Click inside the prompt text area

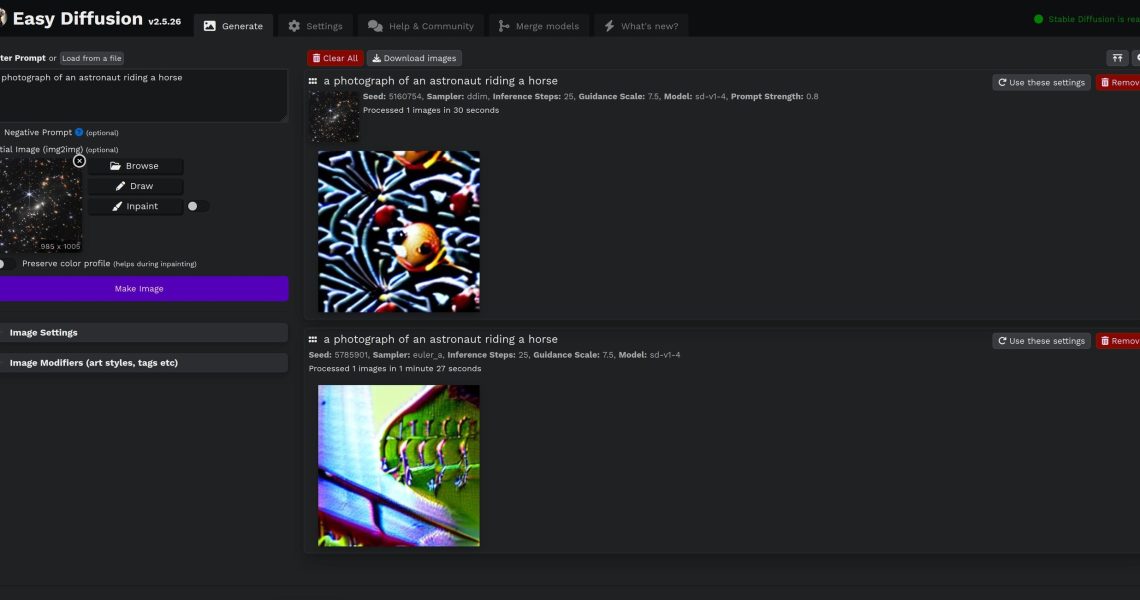[x=143, y=95]
